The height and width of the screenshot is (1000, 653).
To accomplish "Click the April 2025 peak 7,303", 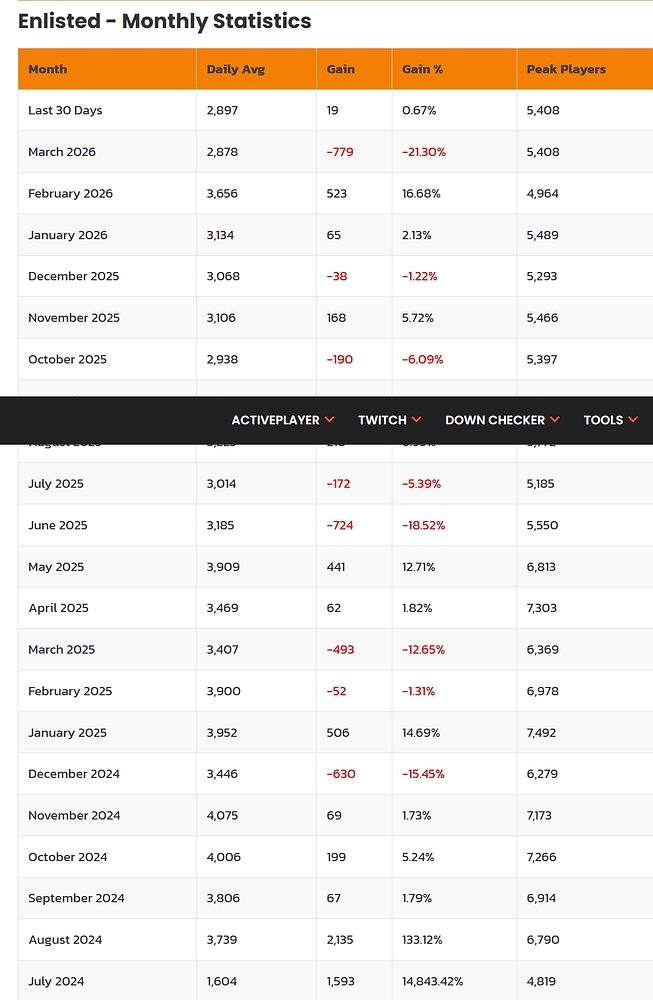I will tap(542, 608).
